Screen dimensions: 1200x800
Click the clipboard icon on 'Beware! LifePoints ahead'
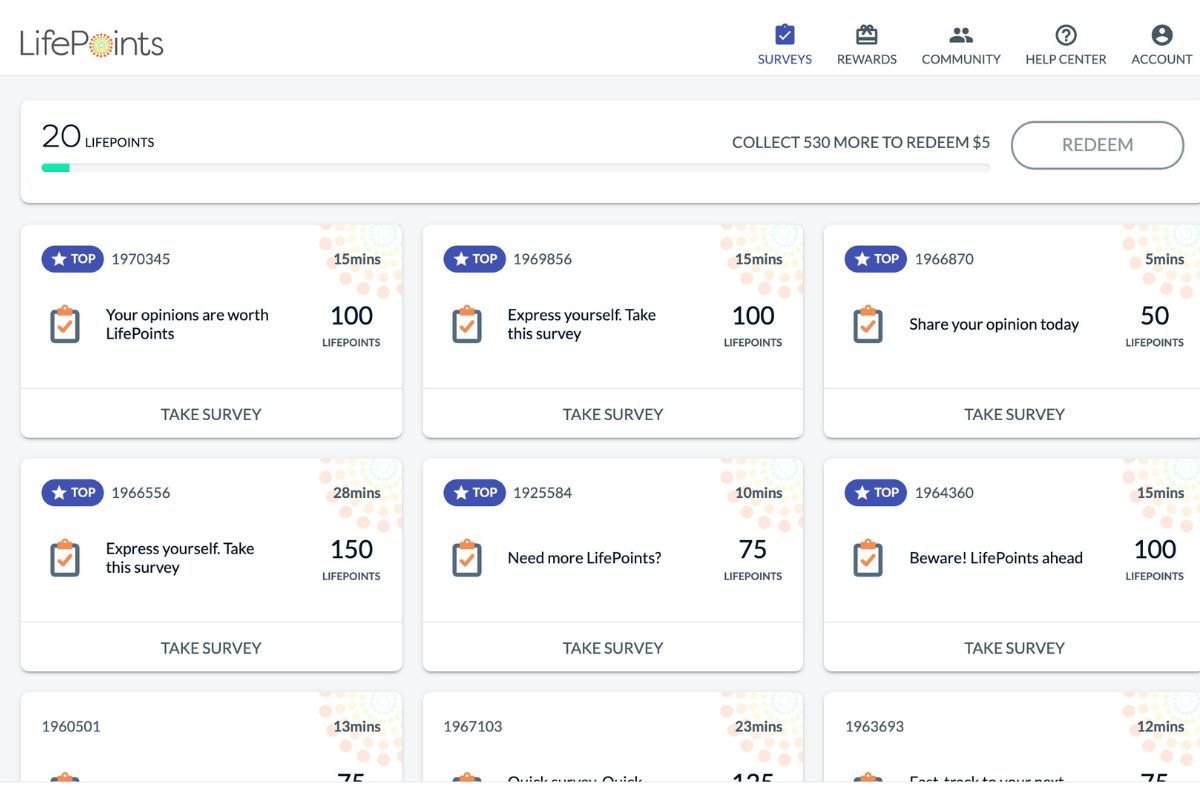tap(867, 557)
